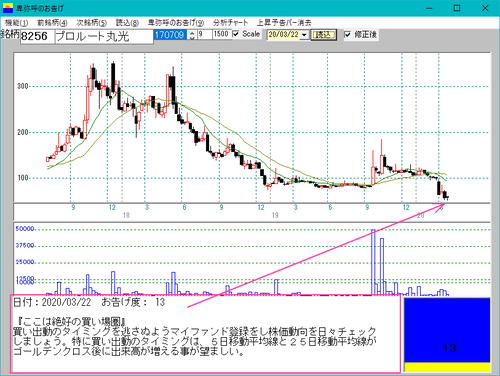The height and width of the screenshot is (376, 500).
Task: Minimize the 卑弥呼のお告げ window
Action: pos(429,8)
